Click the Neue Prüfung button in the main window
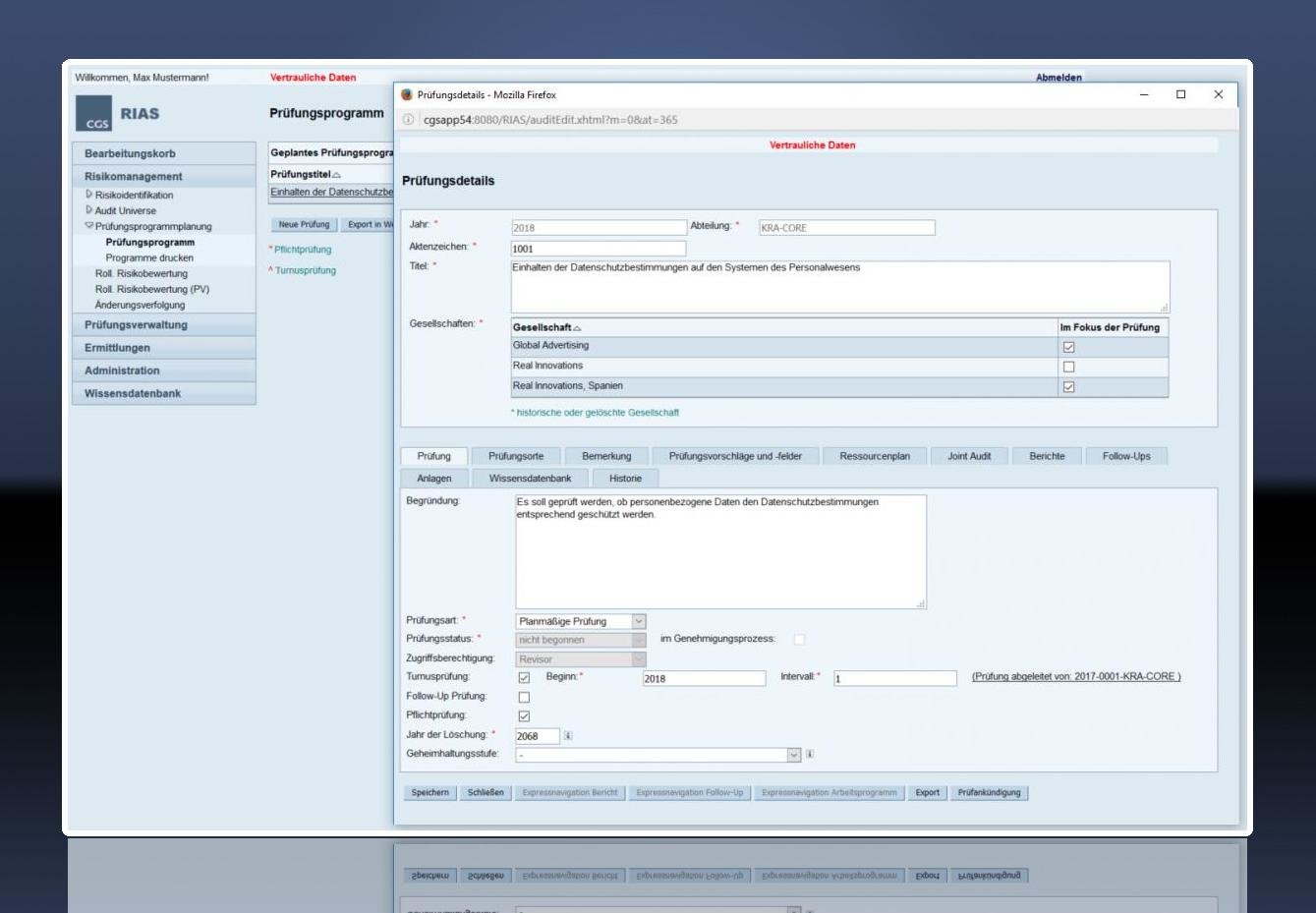Viewport: 1316px width, 913px height. coord(304,225)
